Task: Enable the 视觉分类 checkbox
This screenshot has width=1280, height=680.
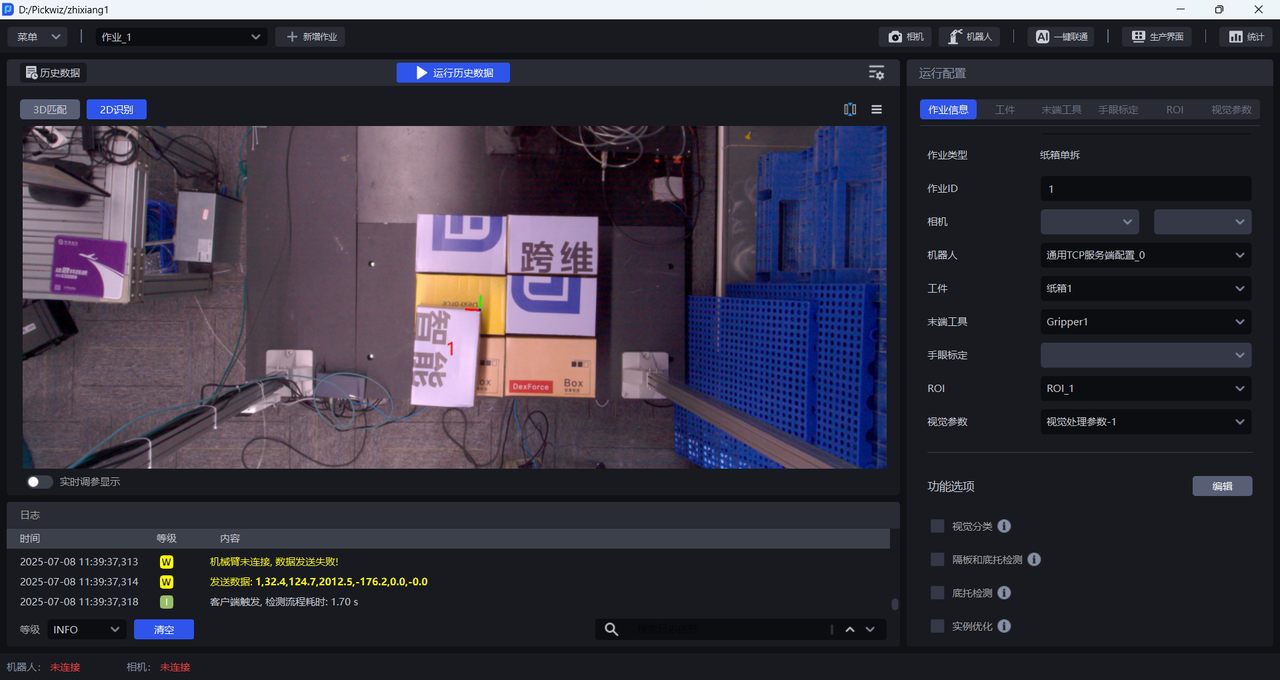Action: (937, 526)
